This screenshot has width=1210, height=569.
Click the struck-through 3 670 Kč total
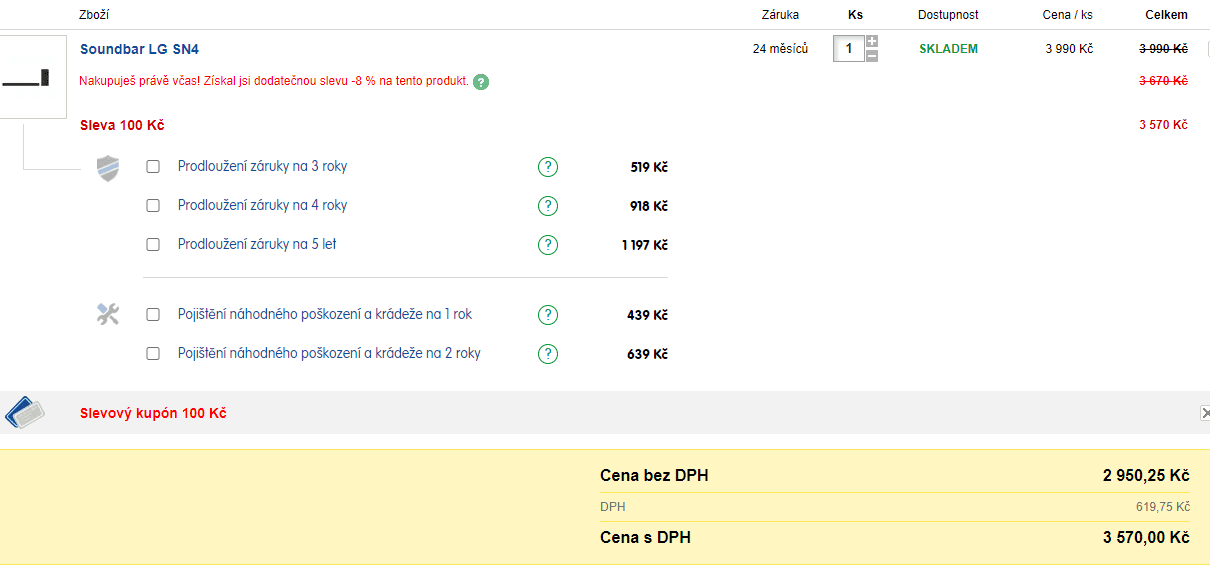(x=1163, y=81)
